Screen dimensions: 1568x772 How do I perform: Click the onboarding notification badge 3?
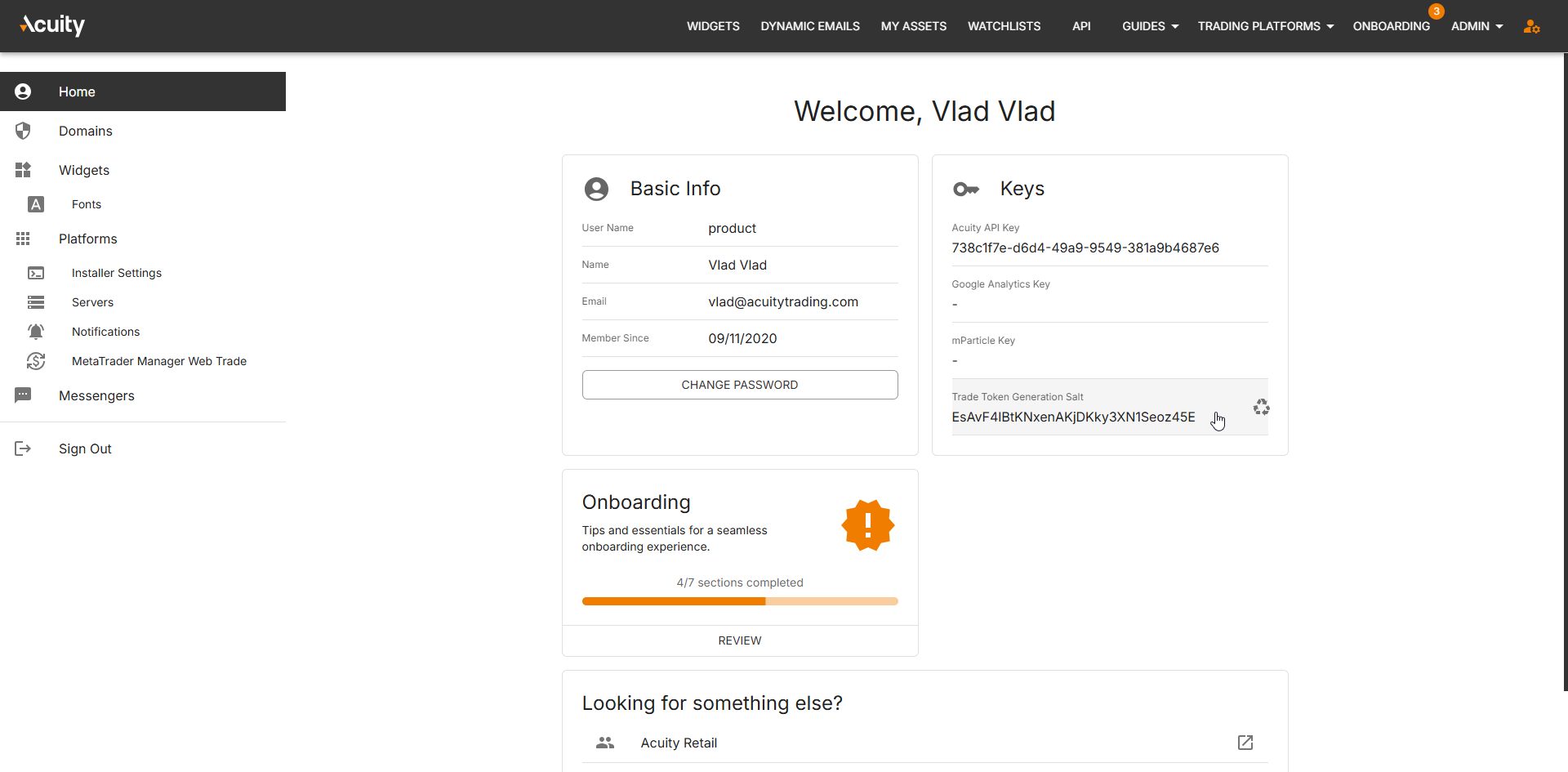point(1437,11)
